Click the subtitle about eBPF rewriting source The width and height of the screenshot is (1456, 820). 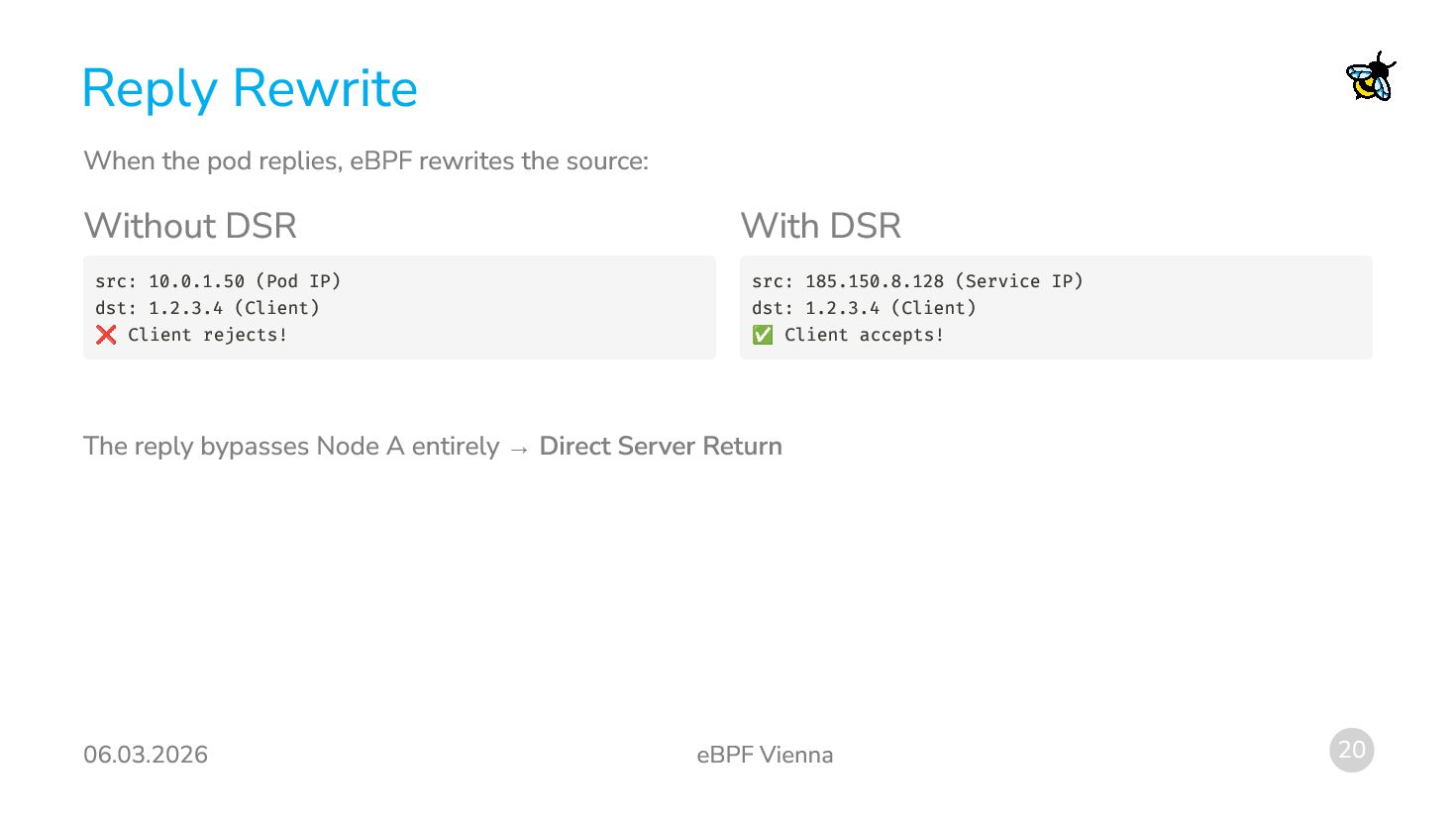tap(366, 161)
